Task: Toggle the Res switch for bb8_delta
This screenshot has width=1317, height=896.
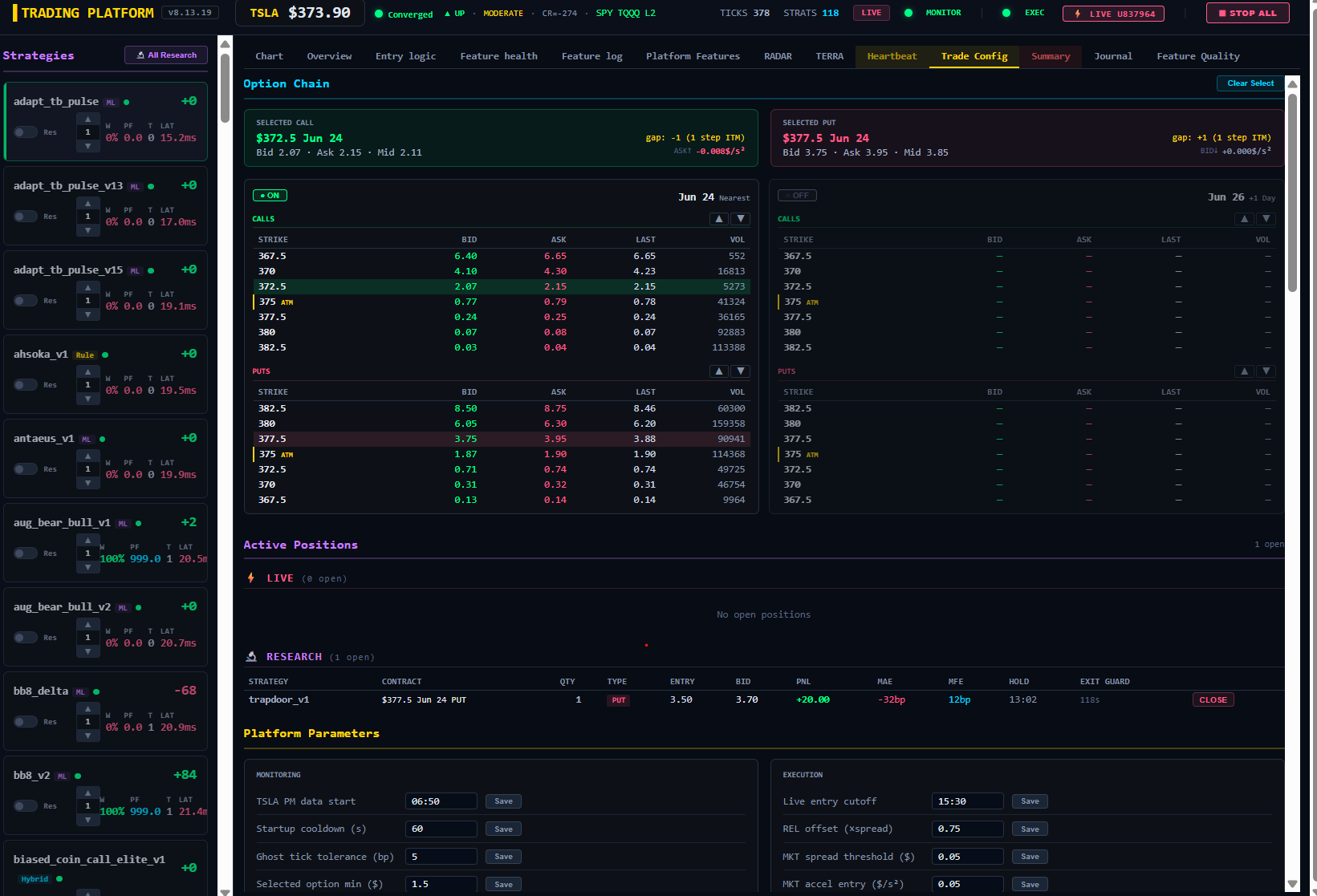Action: [26, 722]
